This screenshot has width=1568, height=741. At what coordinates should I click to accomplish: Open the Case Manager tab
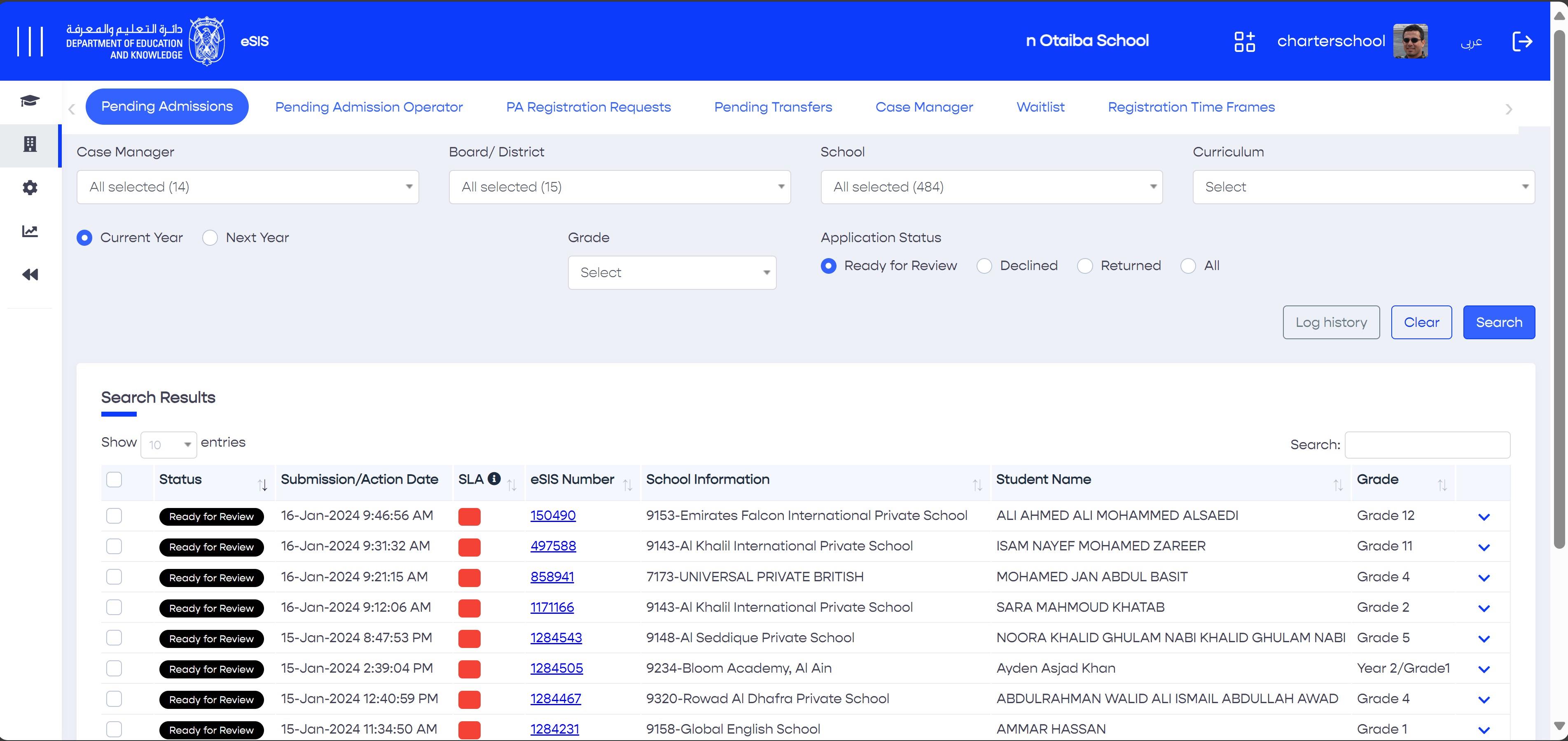point(924,107)
